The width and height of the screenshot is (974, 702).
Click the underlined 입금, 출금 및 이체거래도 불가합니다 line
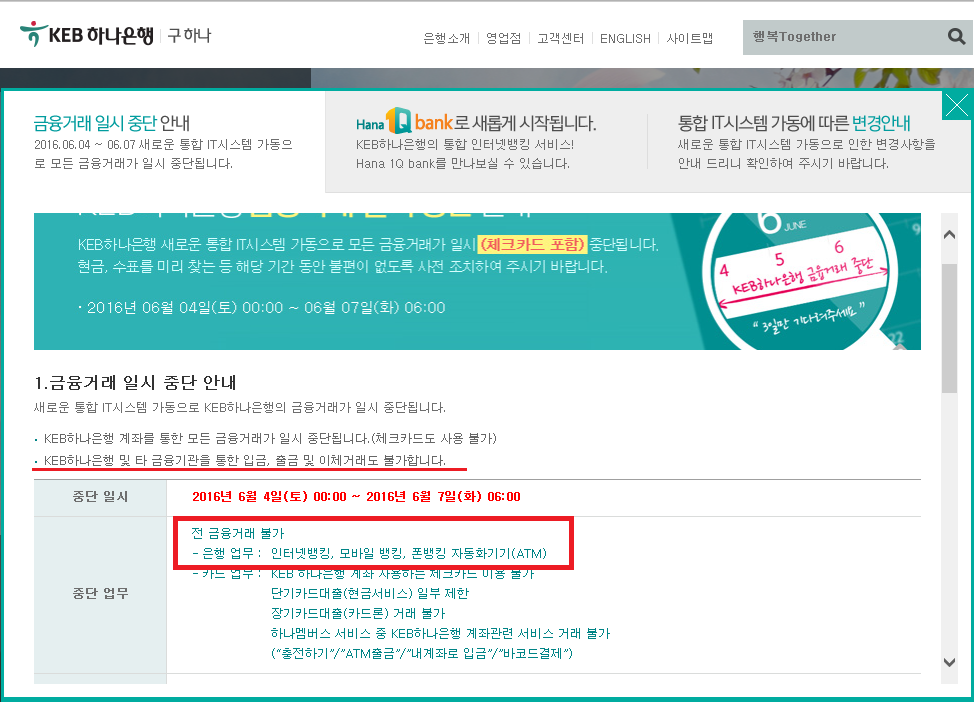pyautogui.click(x=245, y=460)
